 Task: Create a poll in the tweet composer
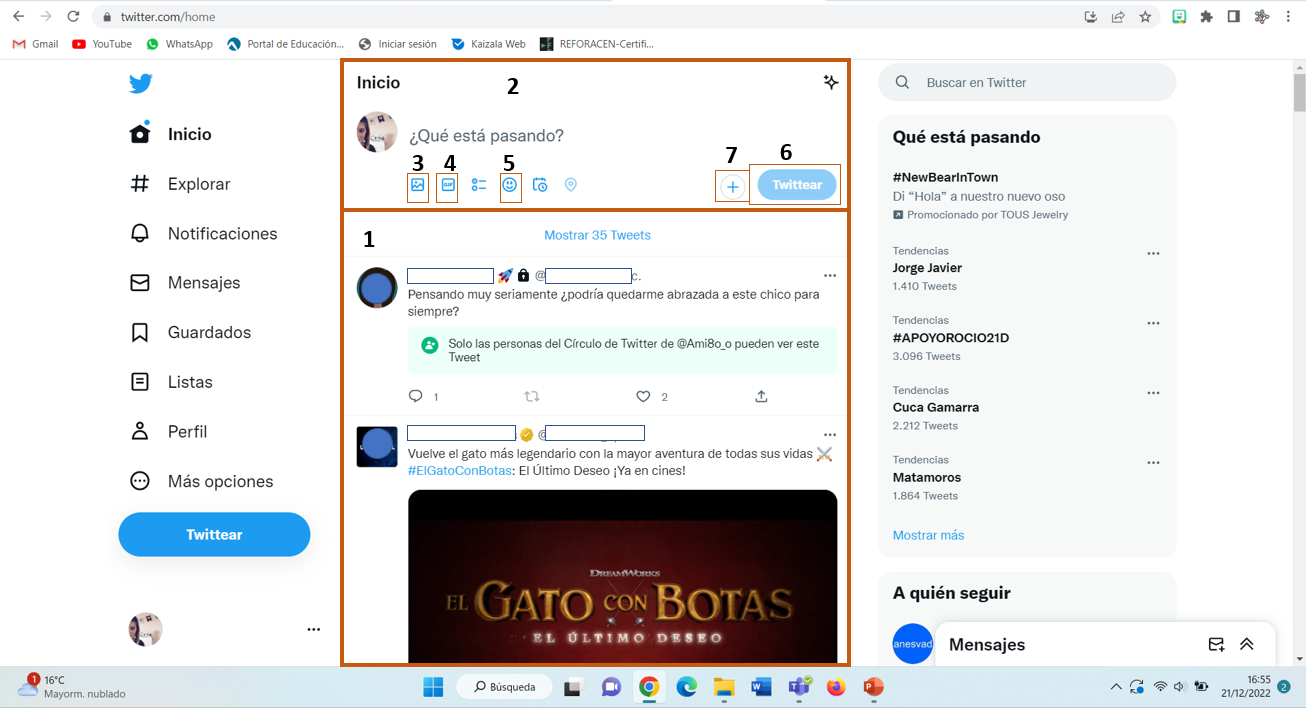(x=479, y=185)
